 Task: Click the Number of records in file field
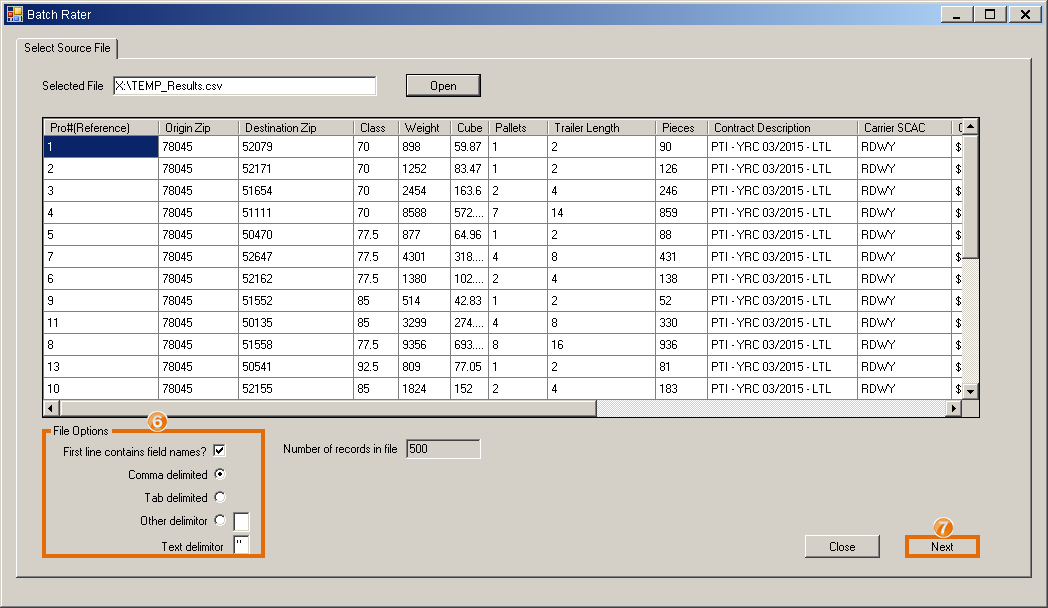pyautogui.click(x=443, y=449)
